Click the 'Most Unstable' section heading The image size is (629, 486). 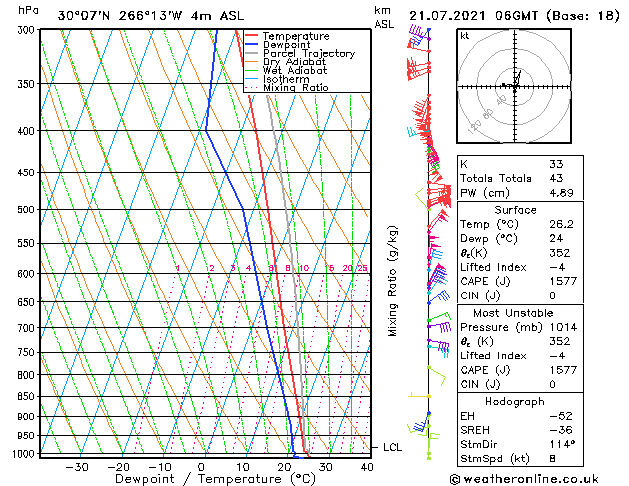[x=513, y=313]
